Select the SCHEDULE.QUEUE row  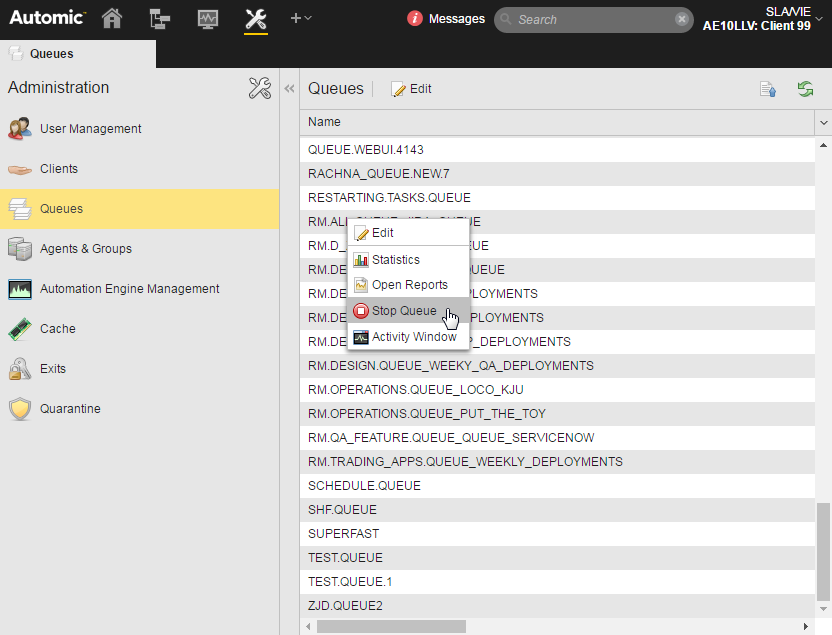pyautogui.click(x=364, y=486)
